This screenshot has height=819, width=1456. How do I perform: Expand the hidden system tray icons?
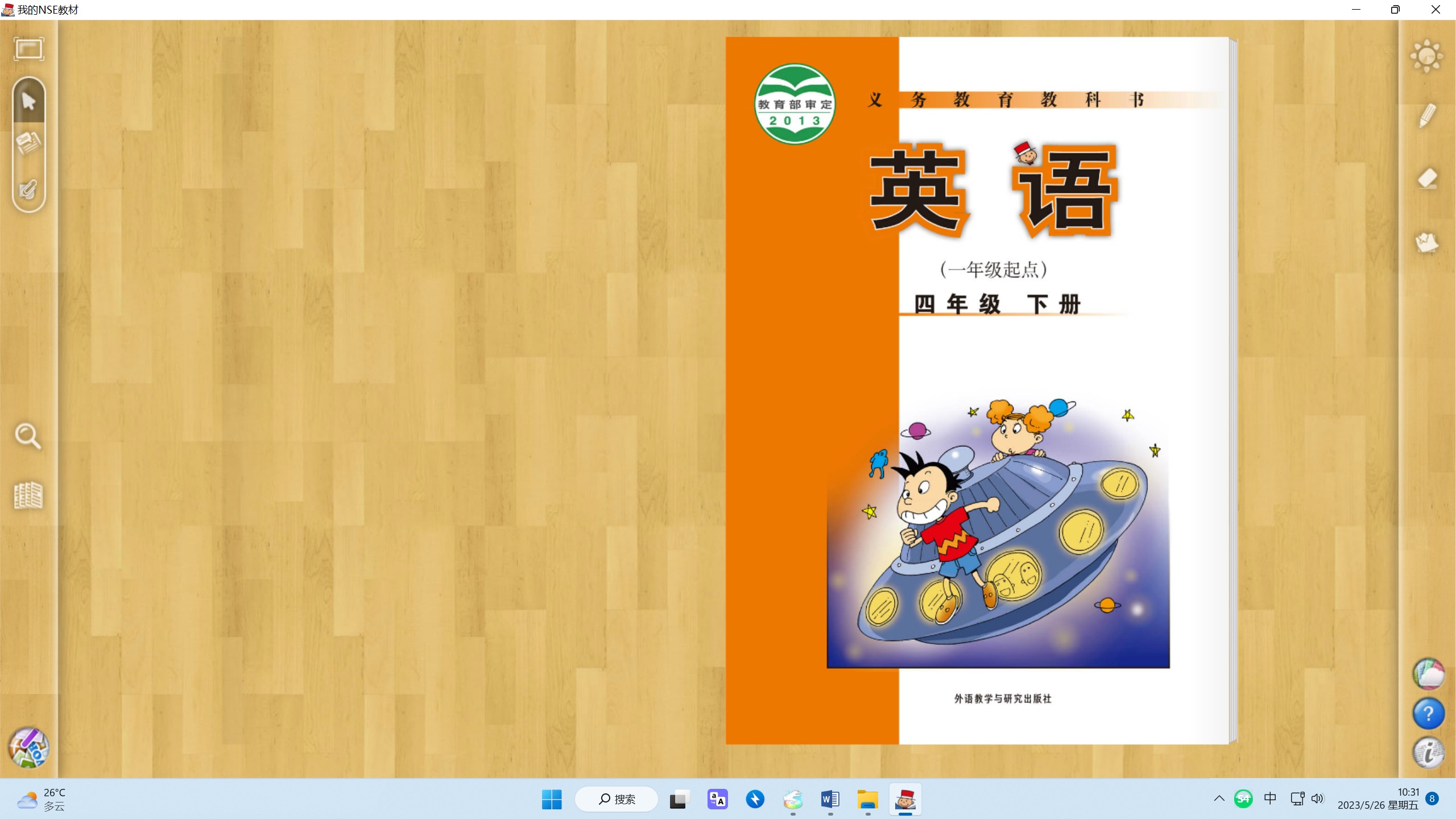[1219, 799]
